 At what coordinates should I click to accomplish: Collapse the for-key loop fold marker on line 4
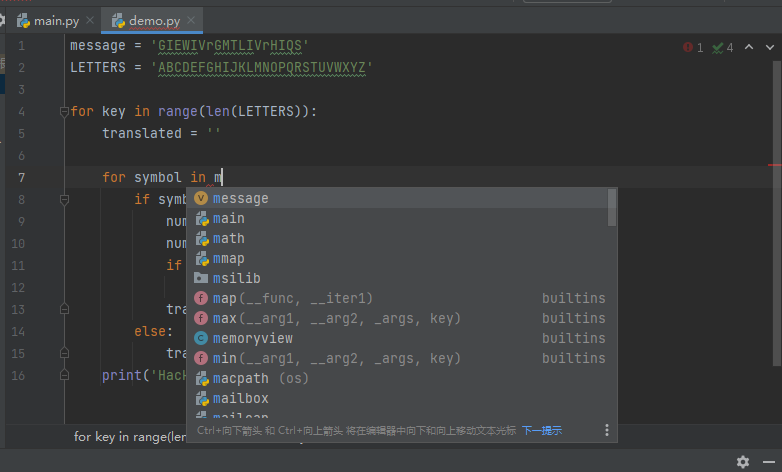tap(64, 112)
